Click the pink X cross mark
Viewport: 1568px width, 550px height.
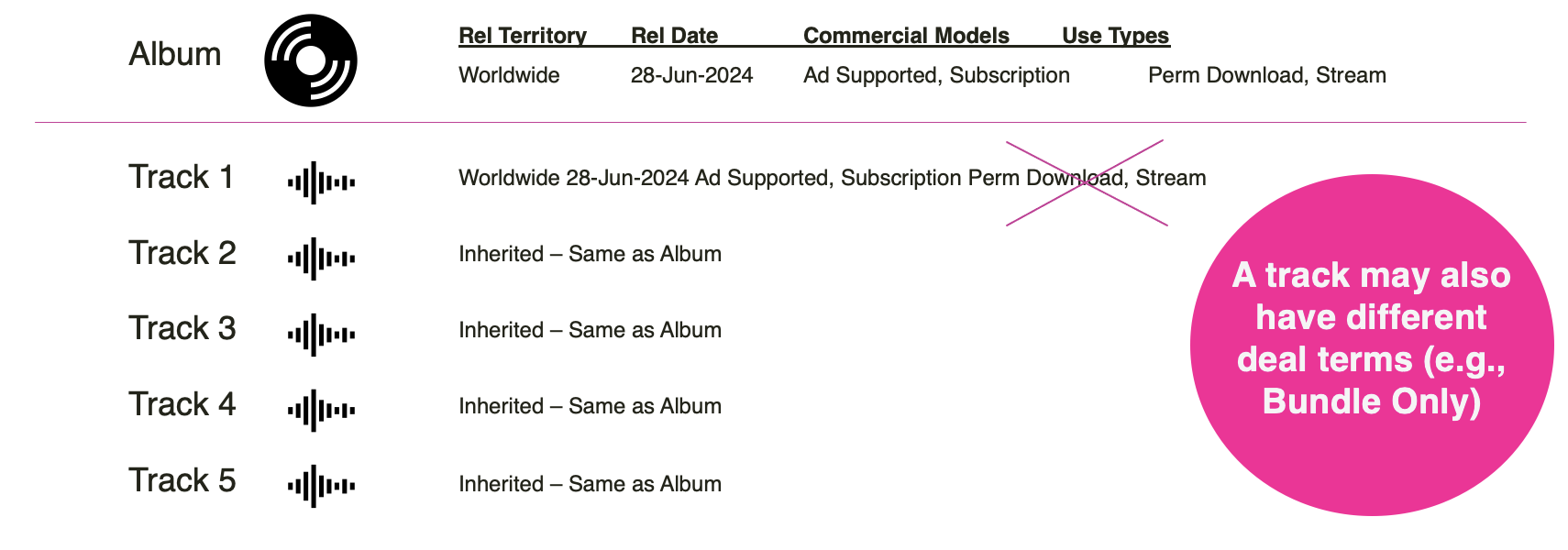click(1087, 183)
